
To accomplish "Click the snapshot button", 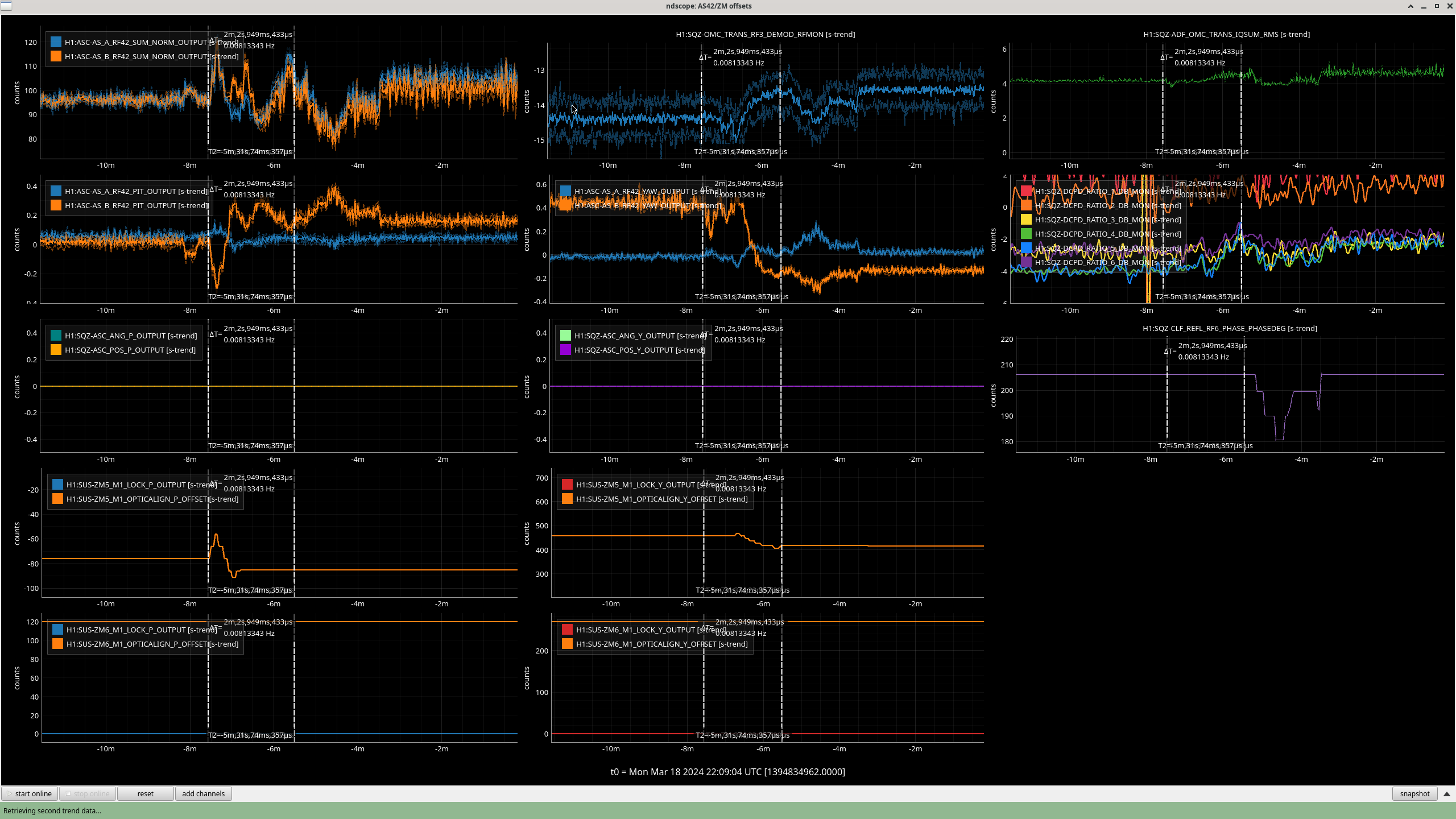I will (1414, 793).
